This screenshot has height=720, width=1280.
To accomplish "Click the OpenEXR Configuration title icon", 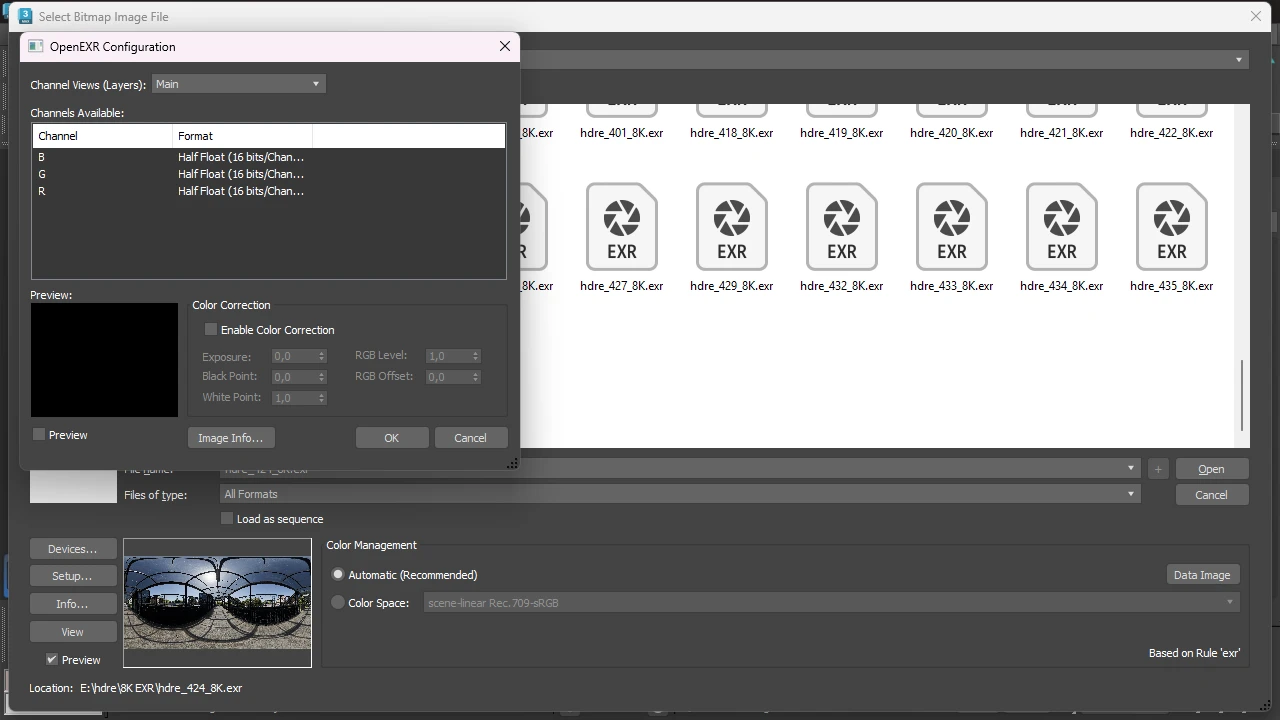I will [x=36, y=46].
